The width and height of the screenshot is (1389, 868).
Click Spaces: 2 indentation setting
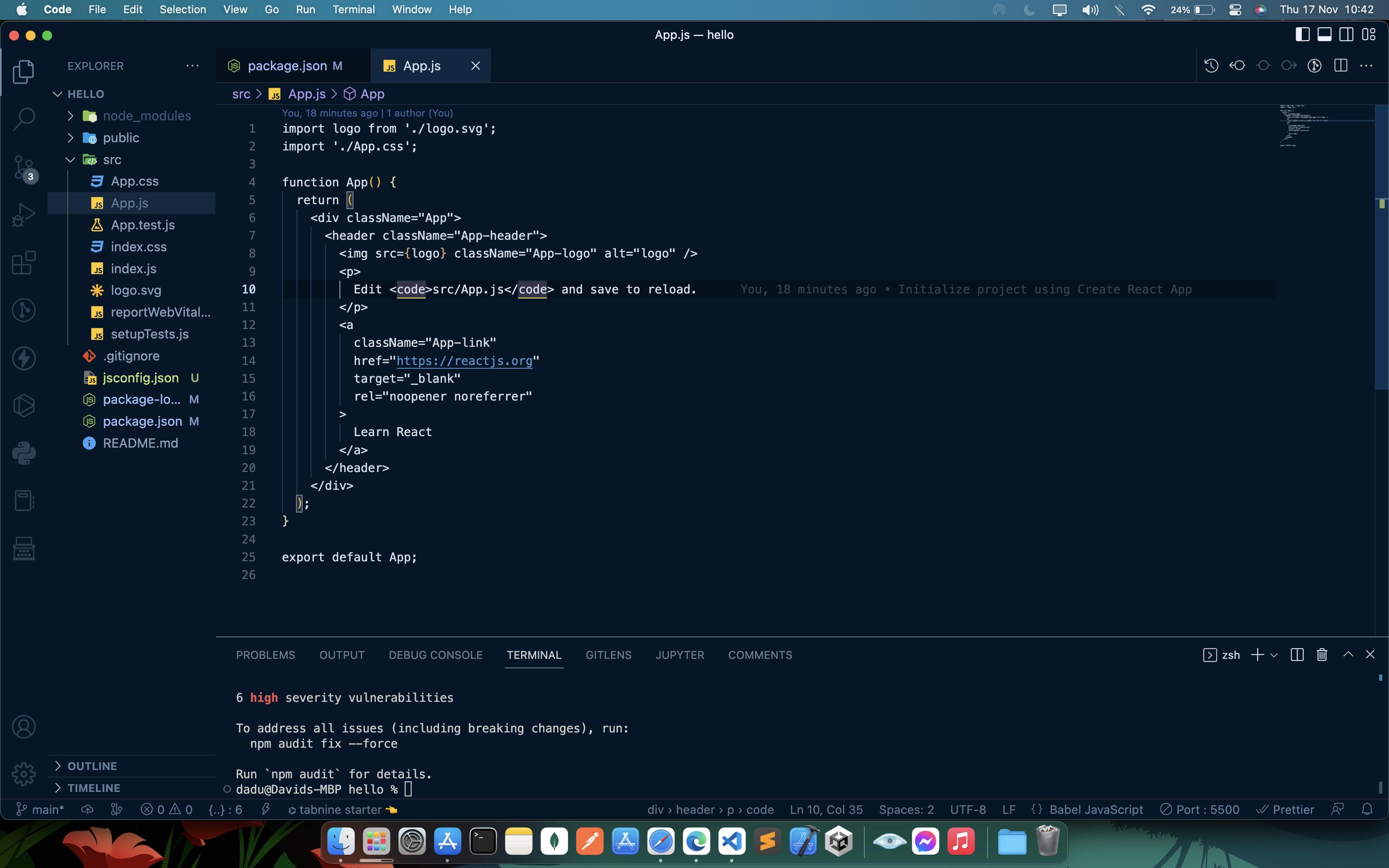tap(906, 809)
